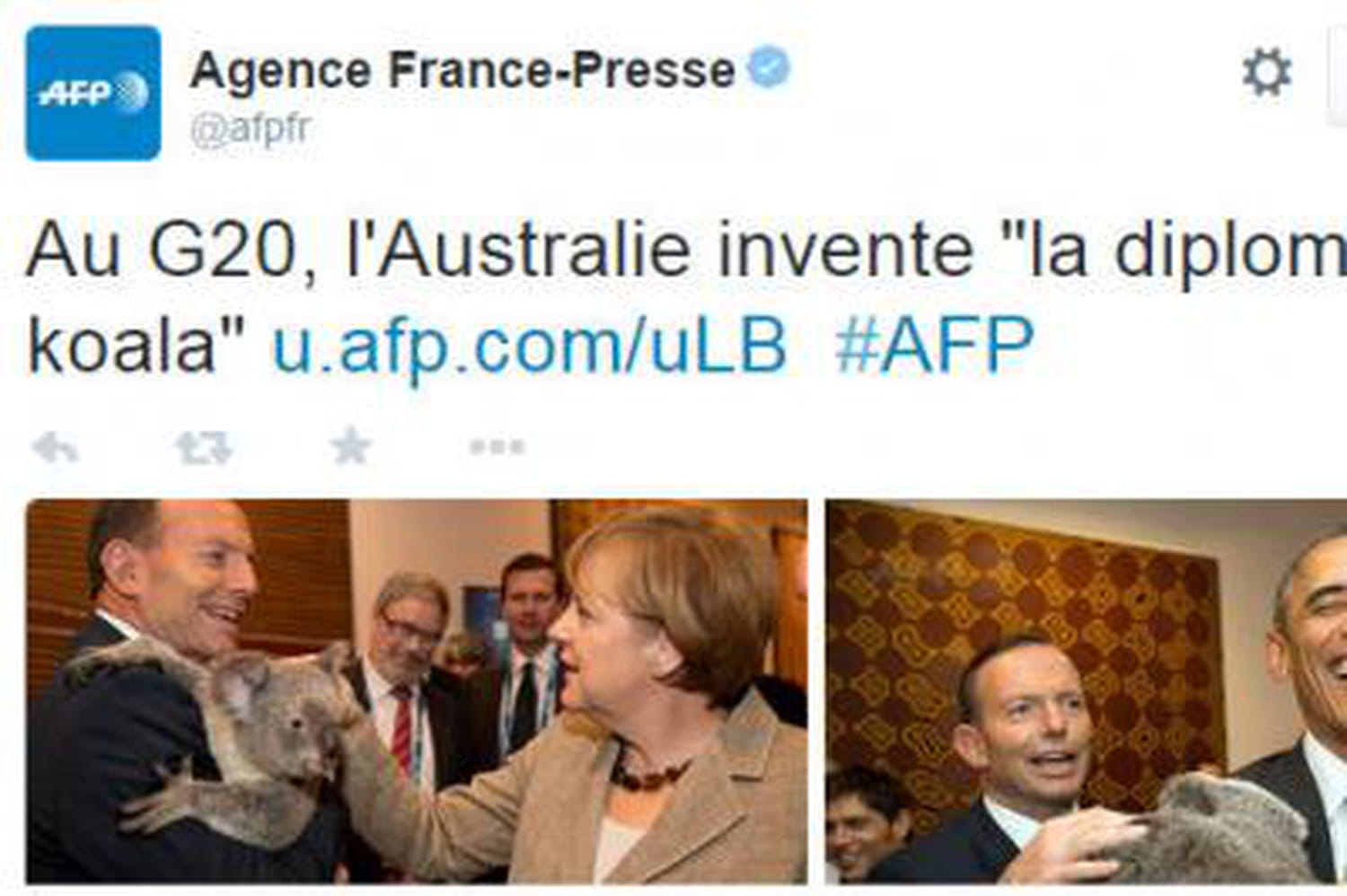
Task: Expand the three-dot more options
Action: (497, 446)
